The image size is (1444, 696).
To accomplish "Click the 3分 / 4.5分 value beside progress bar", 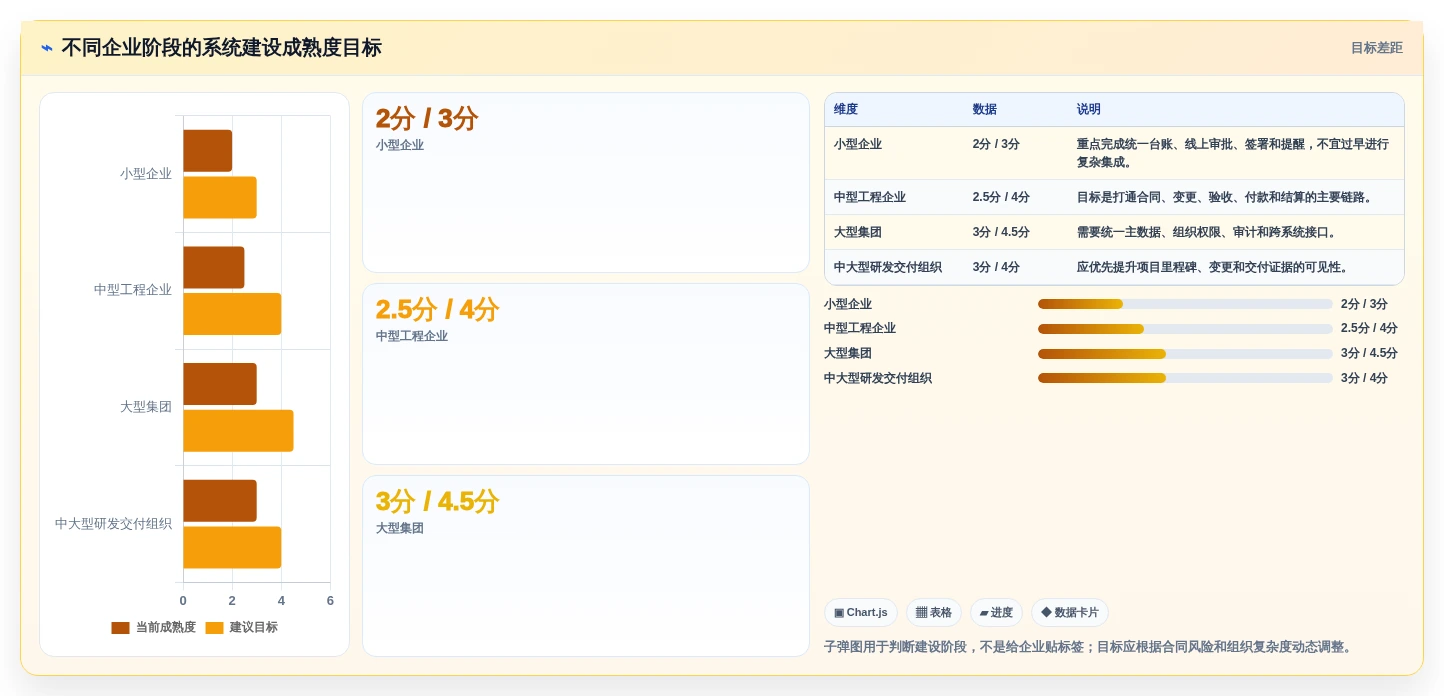I will 1369,353.
